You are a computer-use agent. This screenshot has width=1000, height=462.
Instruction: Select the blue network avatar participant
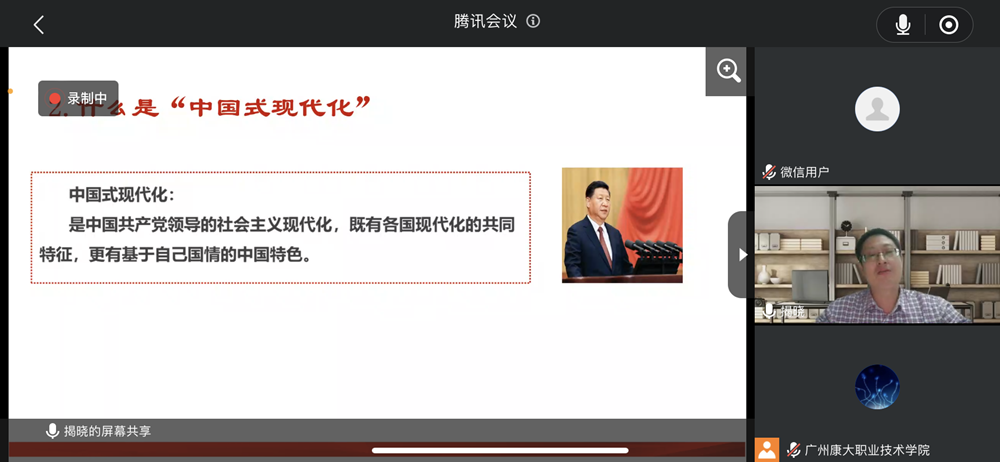[877, 387]
